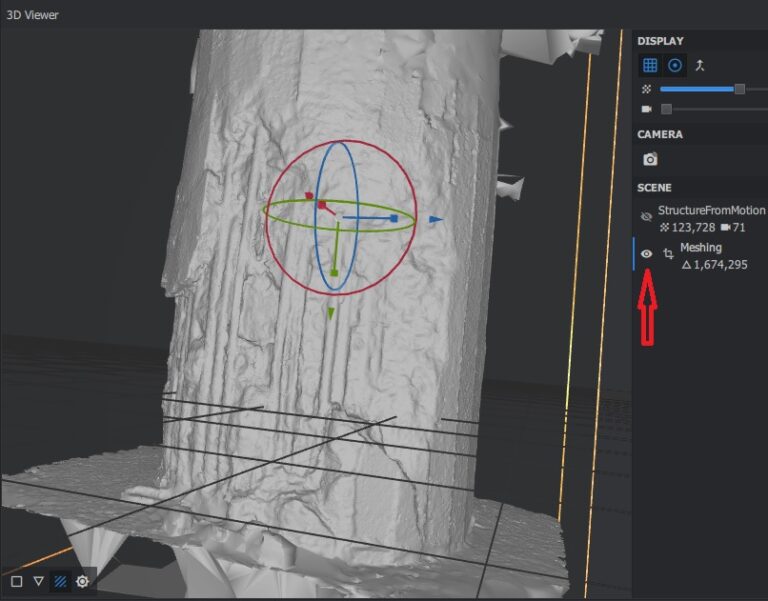Select textured render mode striped icon
The image size is (768, 601).
point(60,581)
